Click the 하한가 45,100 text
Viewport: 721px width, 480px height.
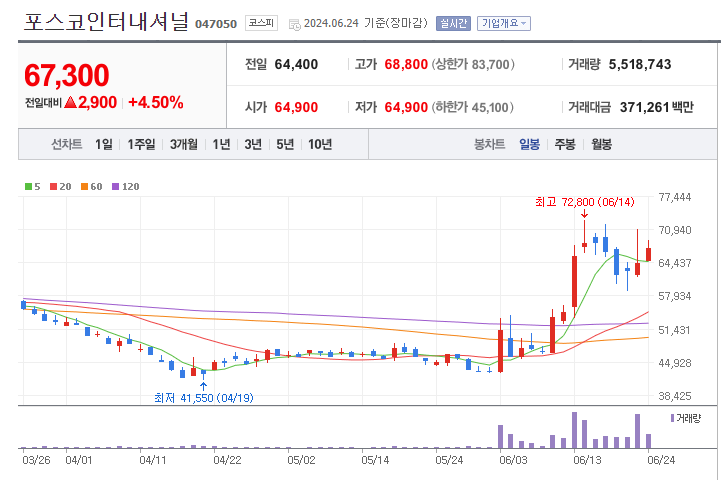(473, 107)
